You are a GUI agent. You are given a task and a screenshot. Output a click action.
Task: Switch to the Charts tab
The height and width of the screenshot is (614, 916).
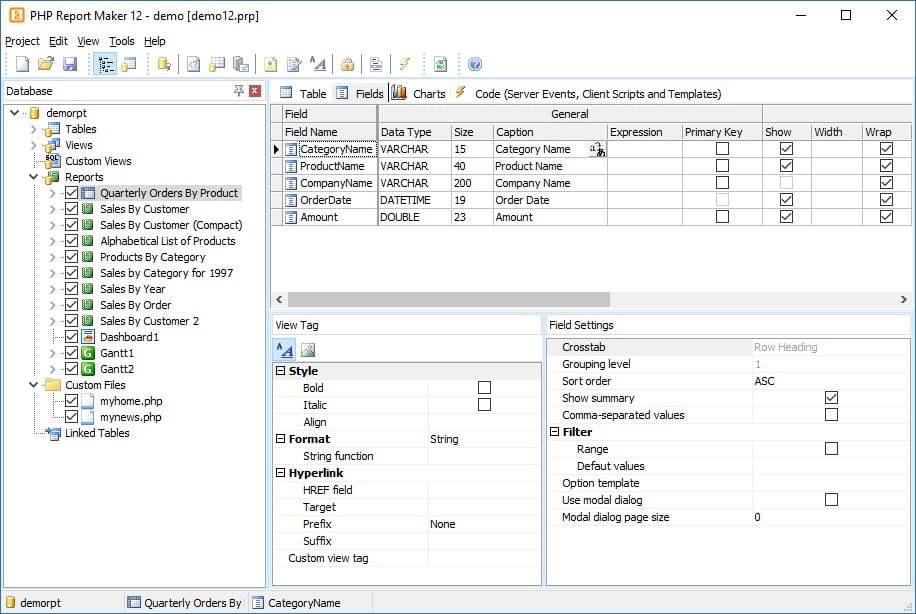click(x=419, y=93)
